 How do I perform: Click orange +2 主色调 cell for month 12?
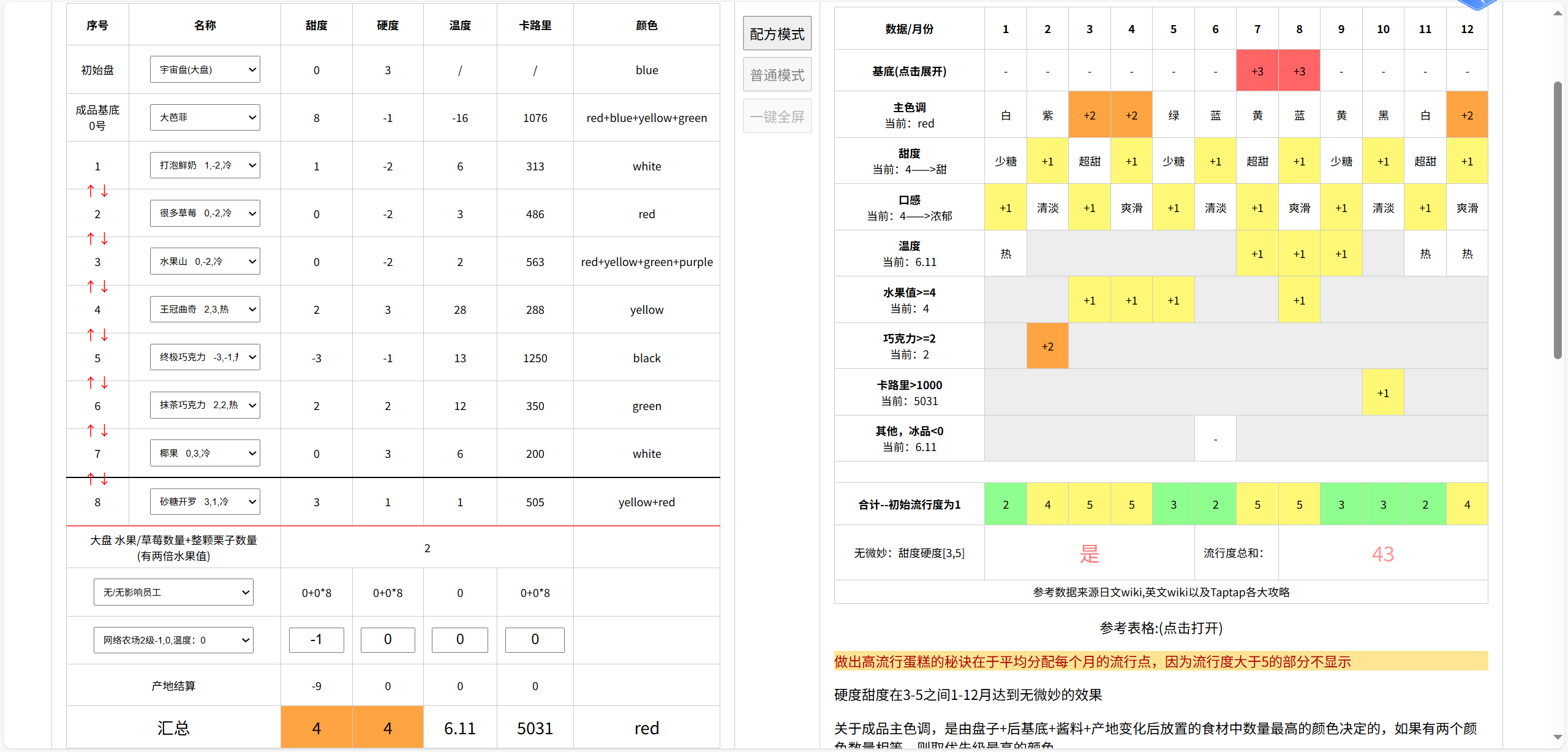pyautogui.click(x=1467, y=115)
